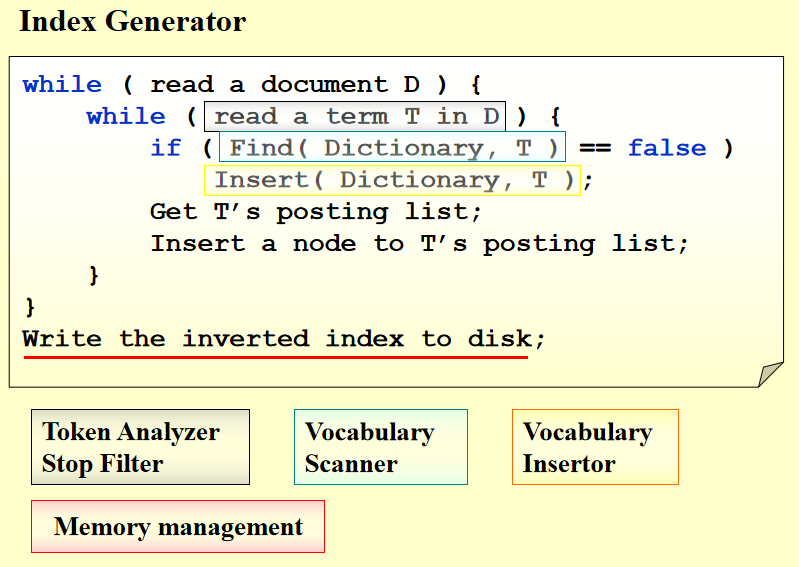The width and height of the screenshot is (799, 567).
Task: Select the yellow-outlined "Insert( Dictionary, T )" box
Action: coord(392,181)
